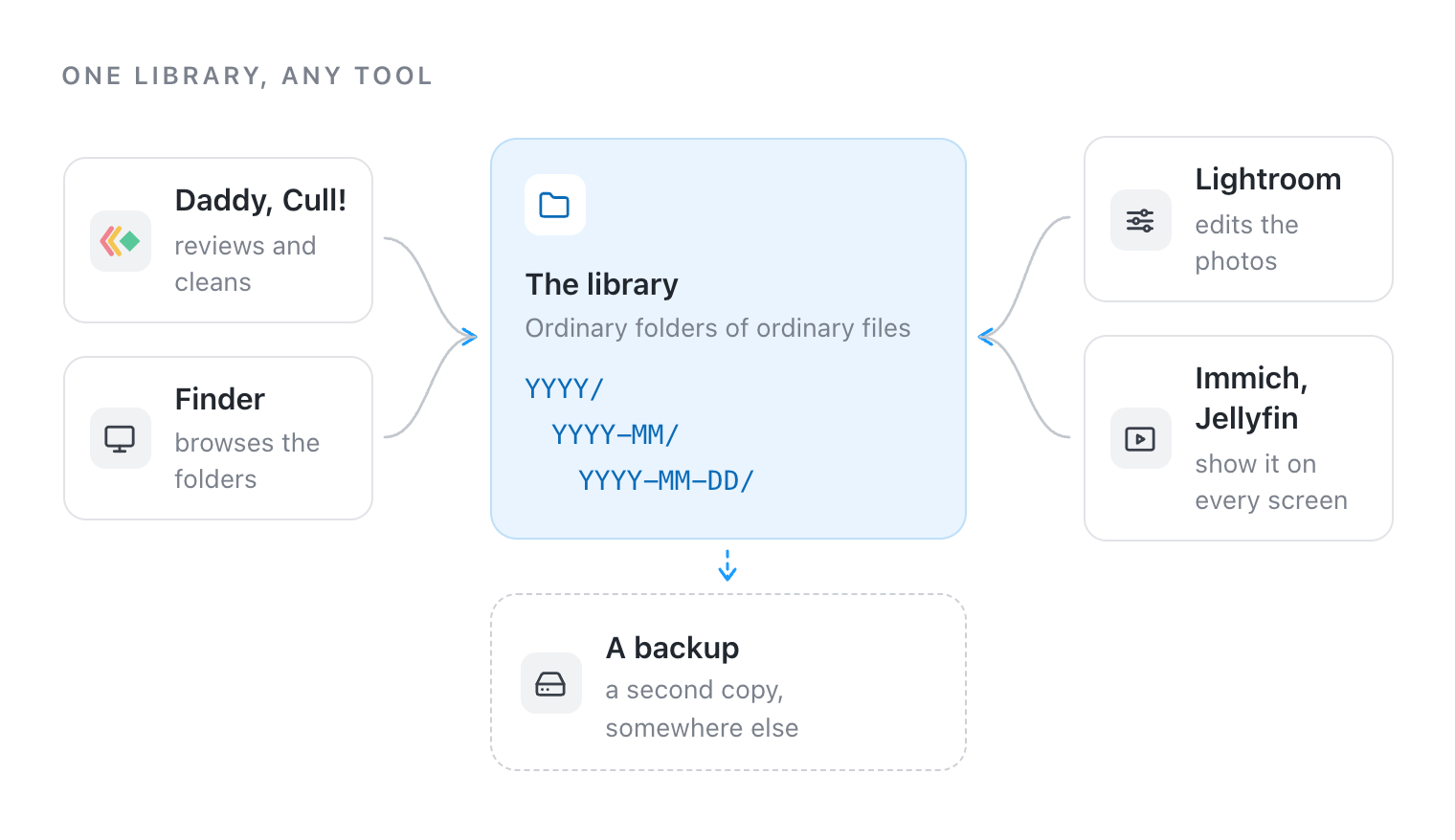Click the "reviews and cleans" description
Image resolution: width=1455 pixels, height=840 pixels.
point(245,264)
